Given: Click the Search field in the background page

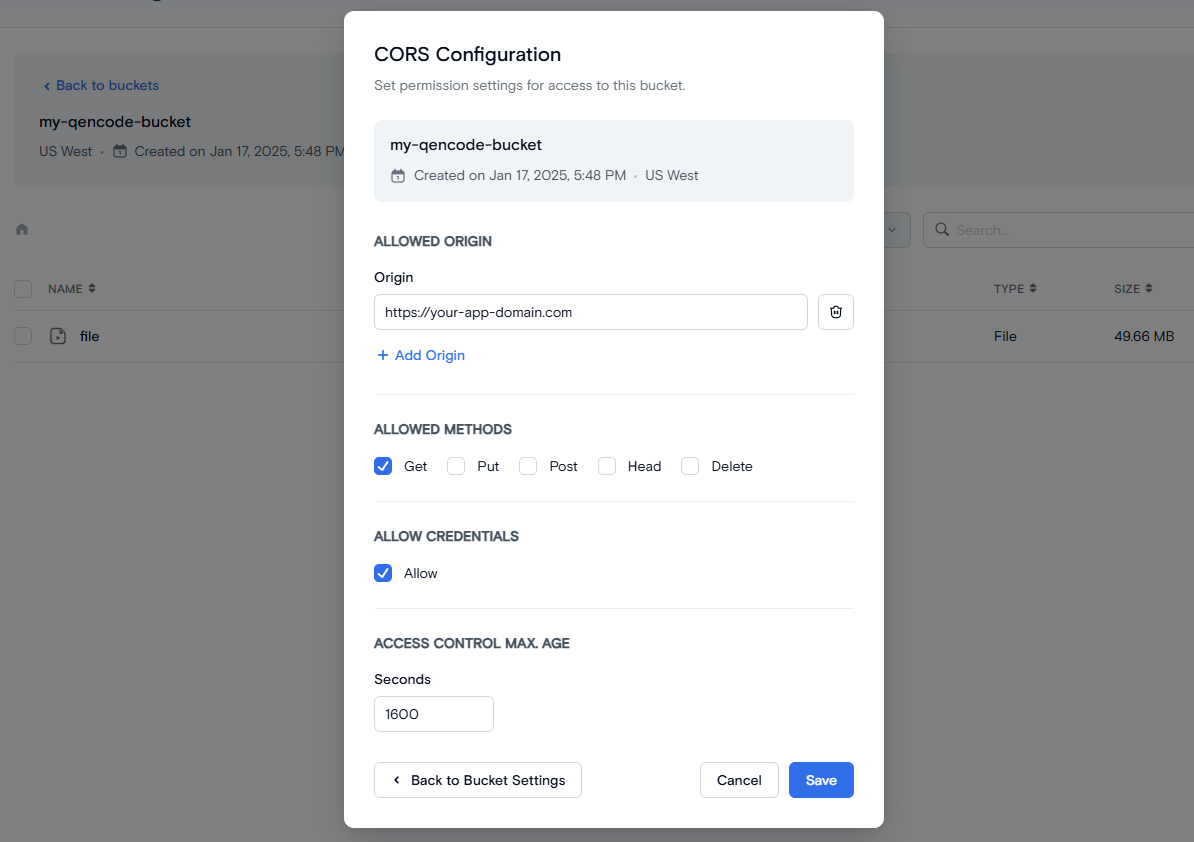Looking at the screenshot, I should click(x=1058, y=230).
